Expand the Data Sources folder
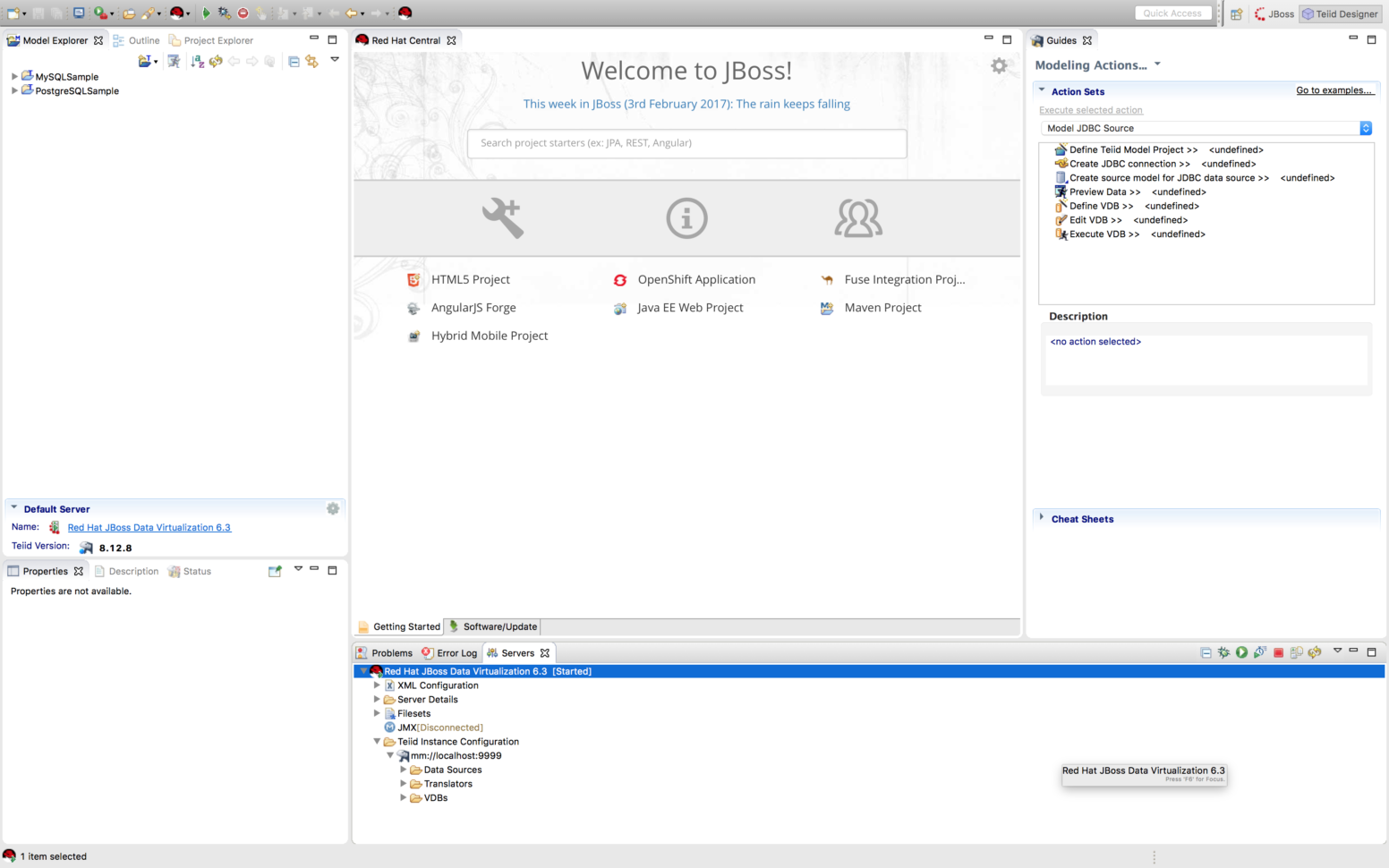The width and height of the screenshot is (1389, 868). pyautogui.click(x=404, y=770)
